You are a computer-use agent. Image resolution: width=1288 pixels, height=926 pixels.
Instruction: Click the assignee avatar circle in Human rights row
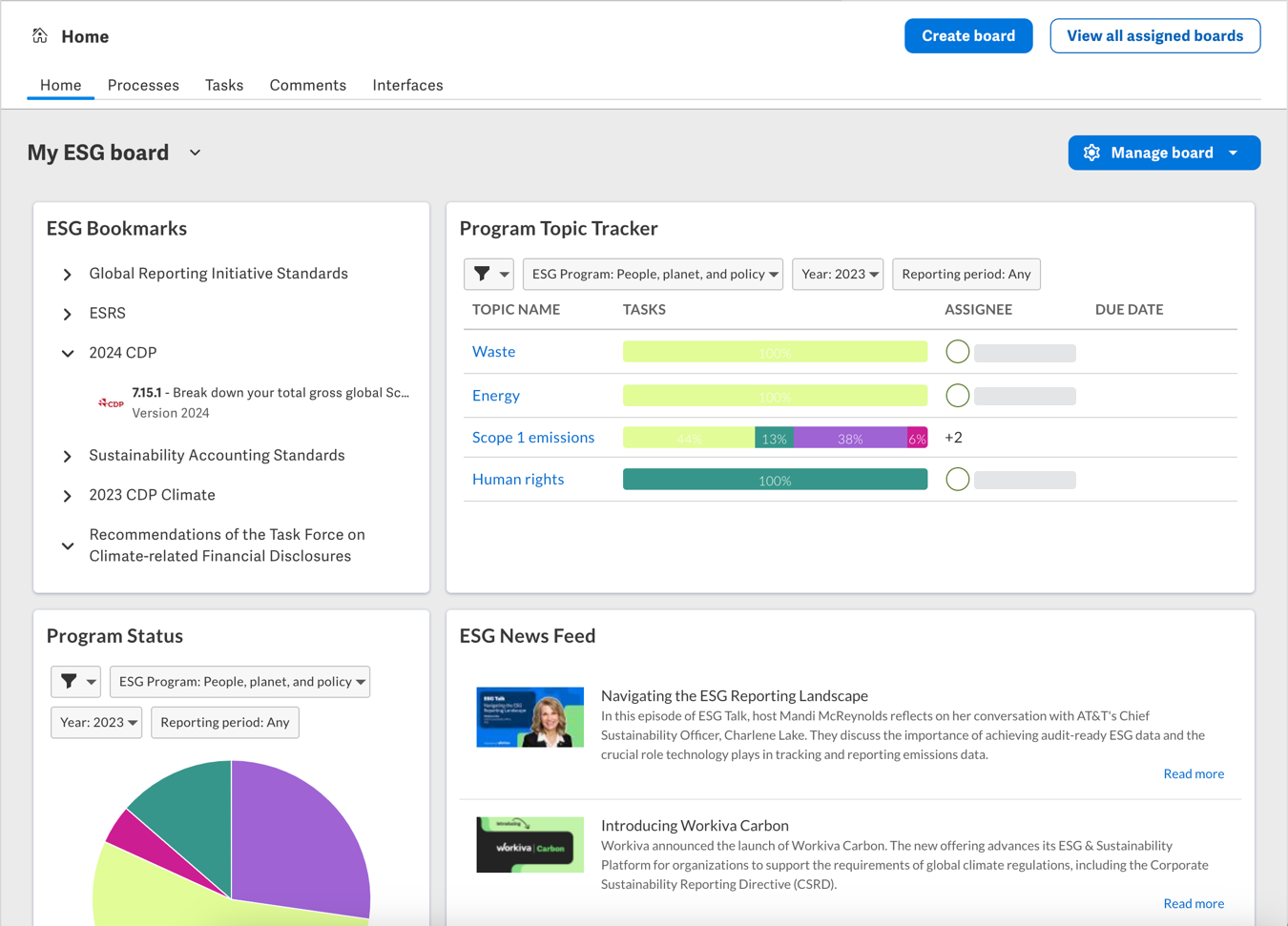[x=957, y=480]
